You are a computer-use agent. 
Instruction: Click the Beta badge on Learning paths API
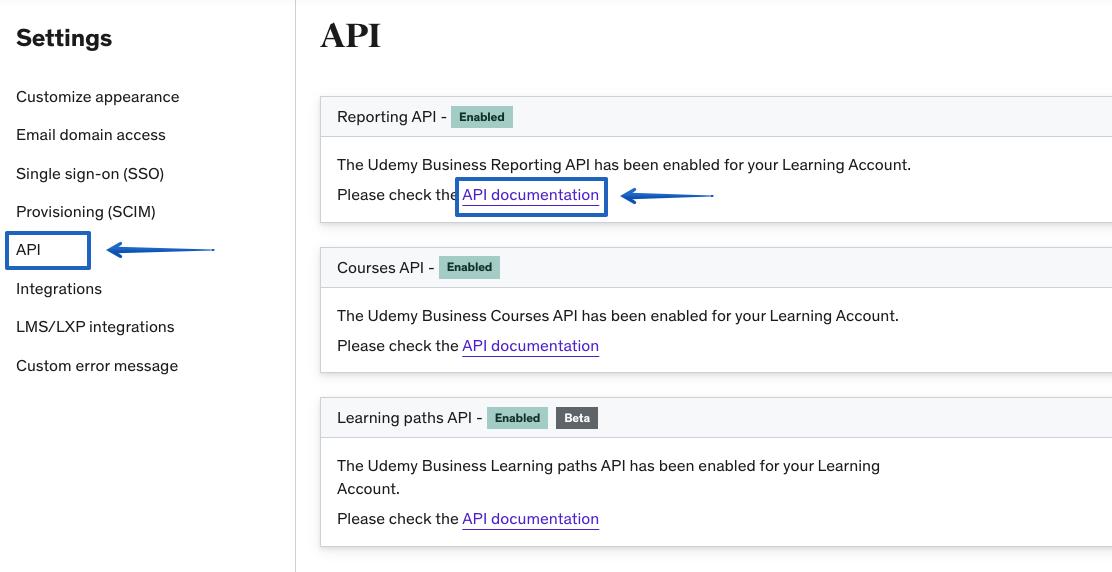[x=577, y=418]
